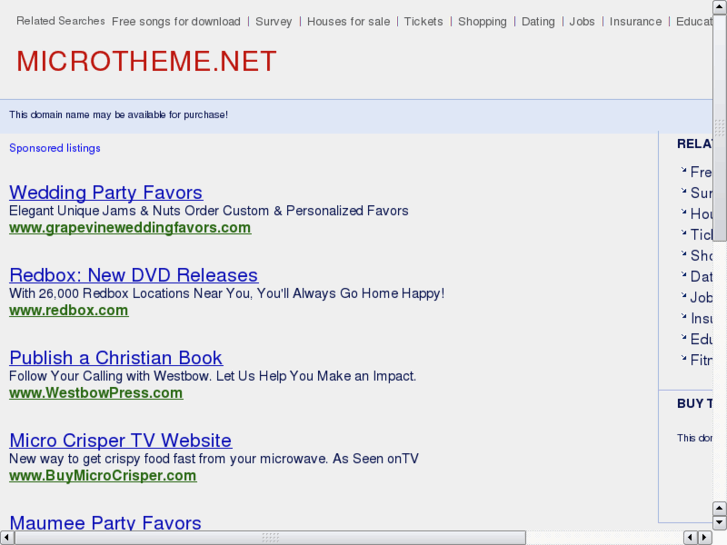The image size is (727, 545).
Task: Click the horizontal scrollbar thumb
Action: [x=270, y=538]
